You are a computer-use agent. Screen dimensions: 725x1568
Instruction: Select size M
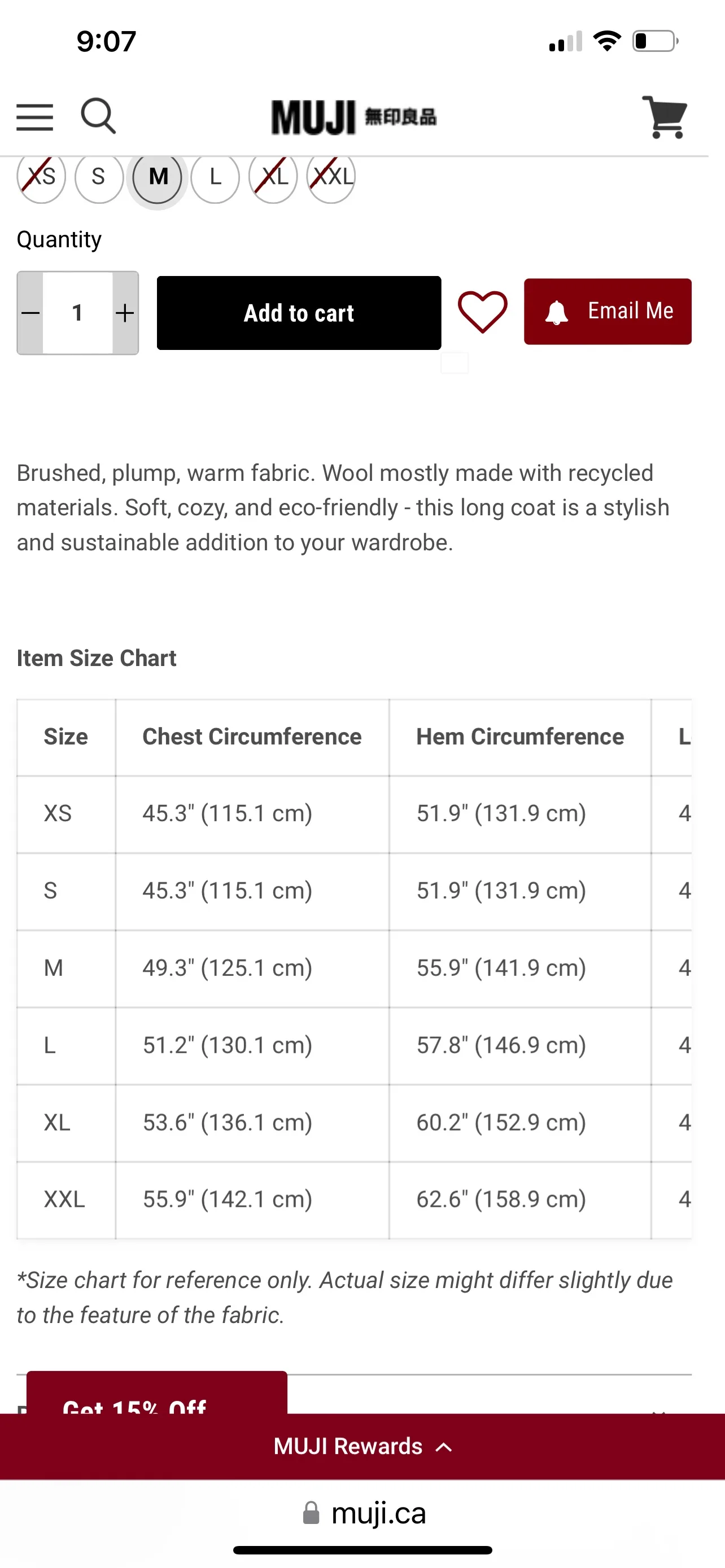click(x=158, y=178)
